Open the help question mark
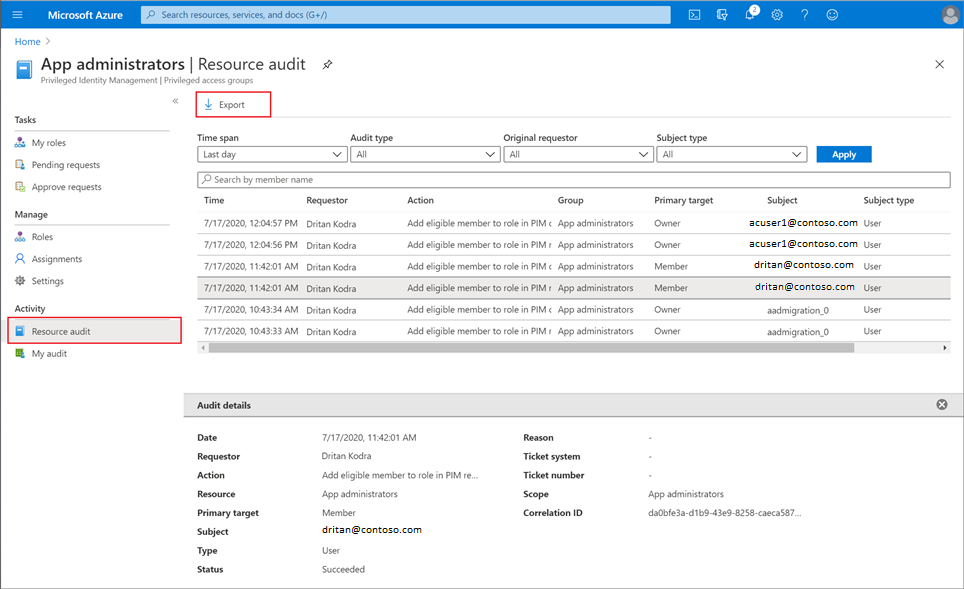The height and width of the screenshot is (589, 964). pyautogui.click(x=804, y=15)
